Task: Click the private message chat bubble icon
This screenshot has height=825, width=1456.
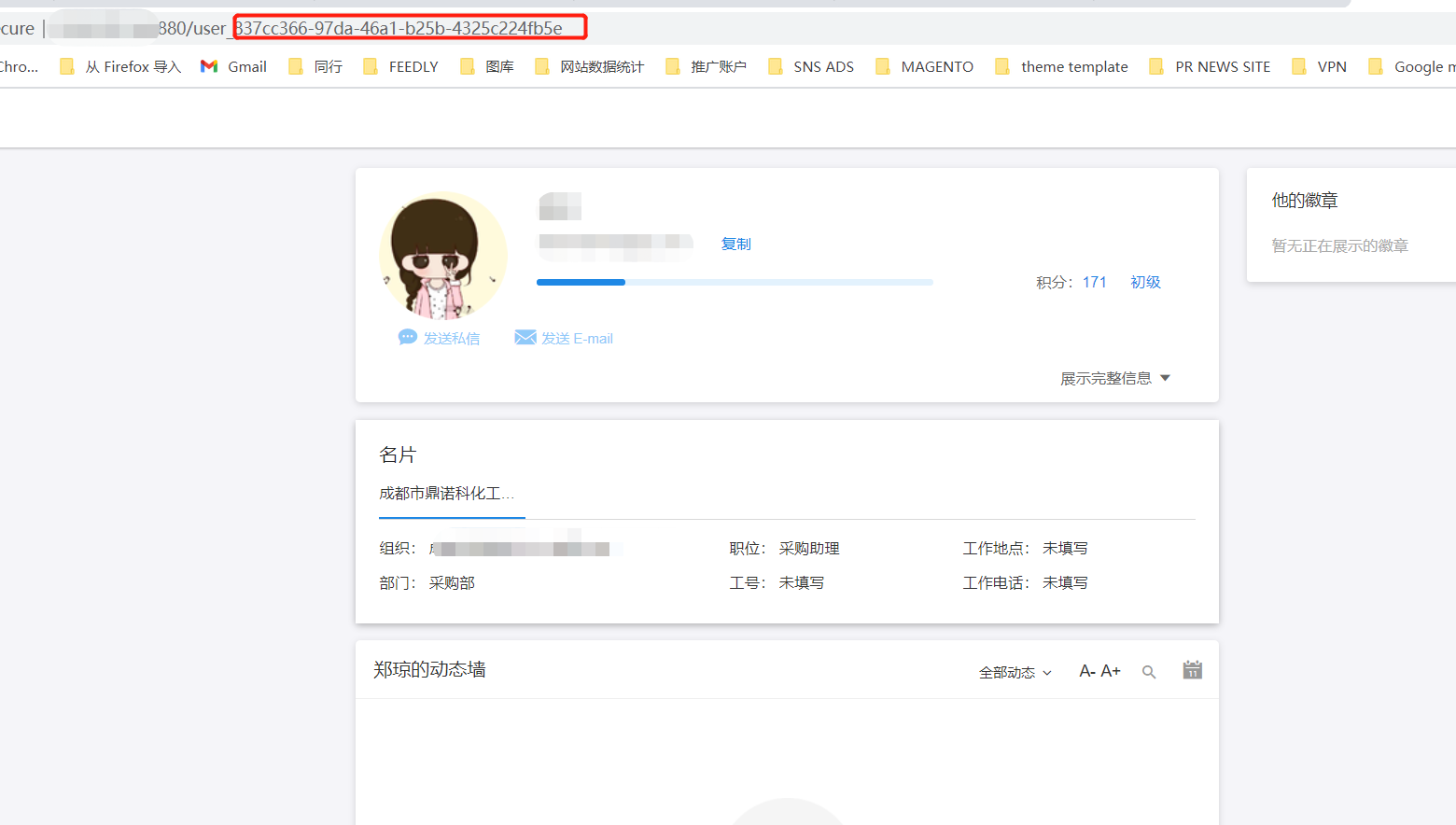Action: tap(407, 338)
